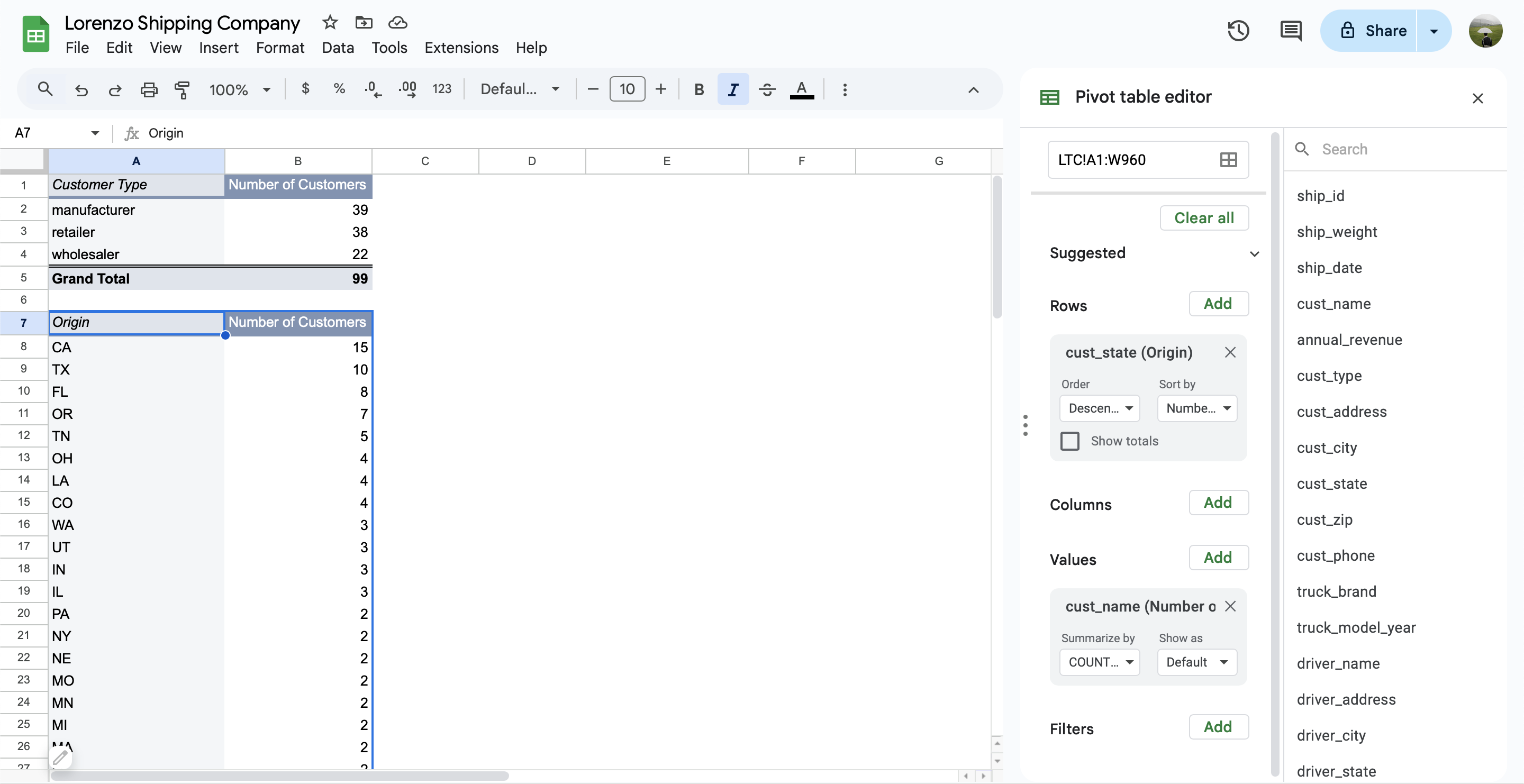The image size is (1524, 784).
Task: Click Add button next to Filters
Action: pos(1218,727)
